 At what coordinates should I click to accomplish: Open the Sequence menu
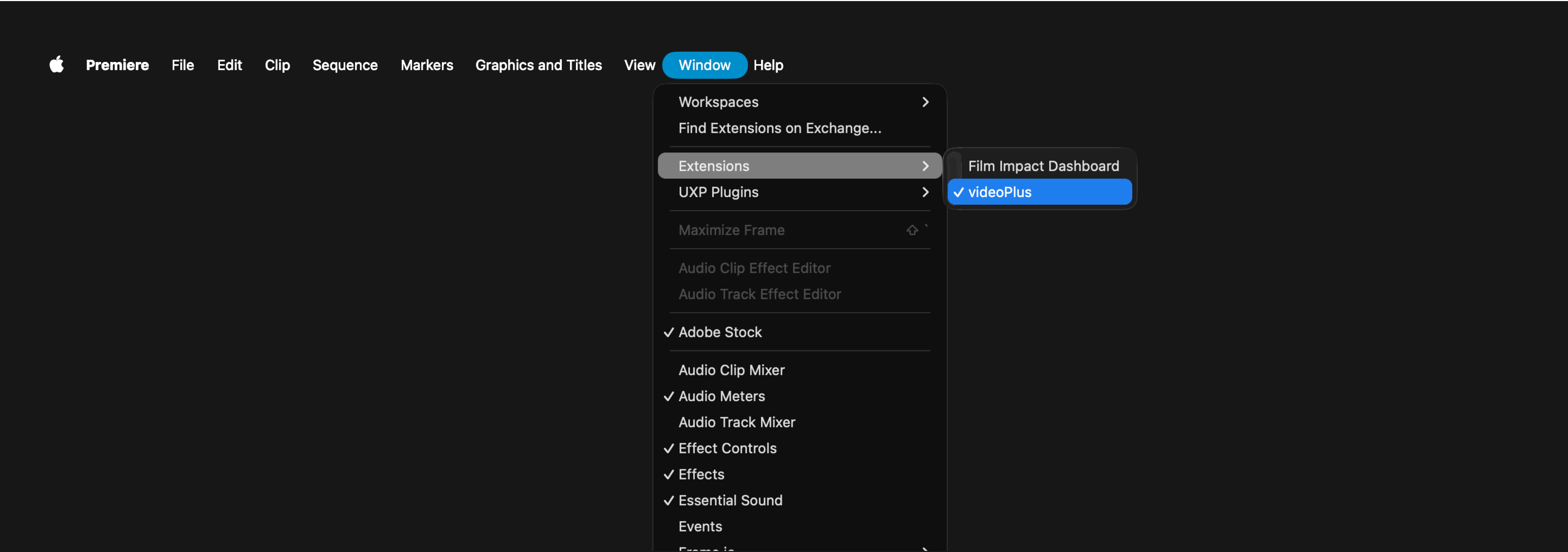pyautogui.click(x=345, y=65)
